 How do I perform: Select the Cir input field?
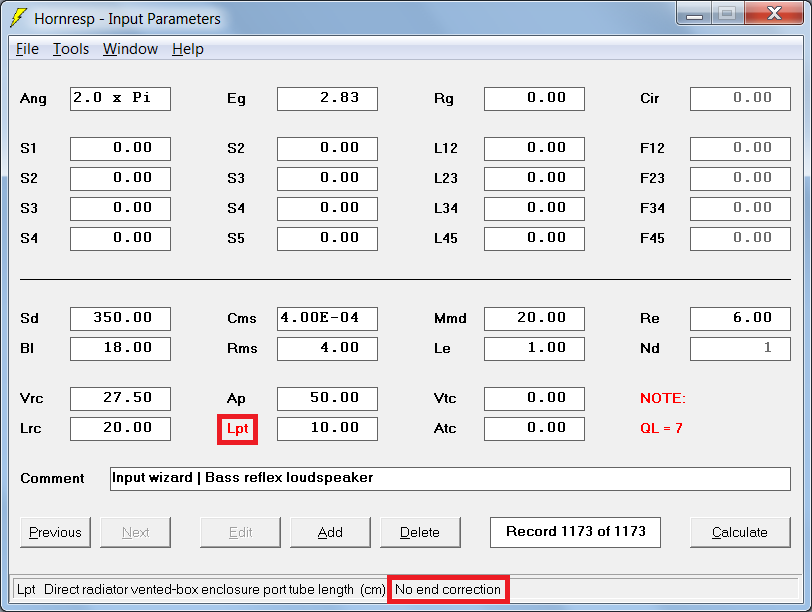(741, 99)
